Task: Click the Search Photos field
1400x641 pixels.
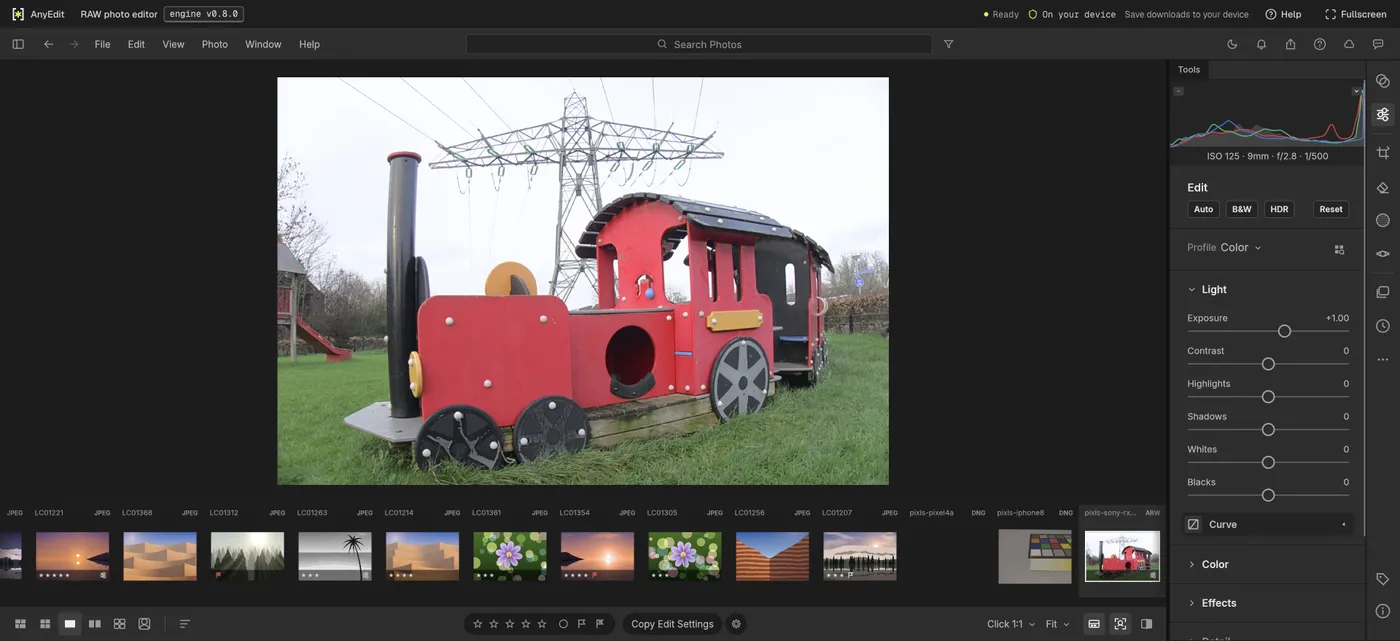Action: [x=699, y=44]
